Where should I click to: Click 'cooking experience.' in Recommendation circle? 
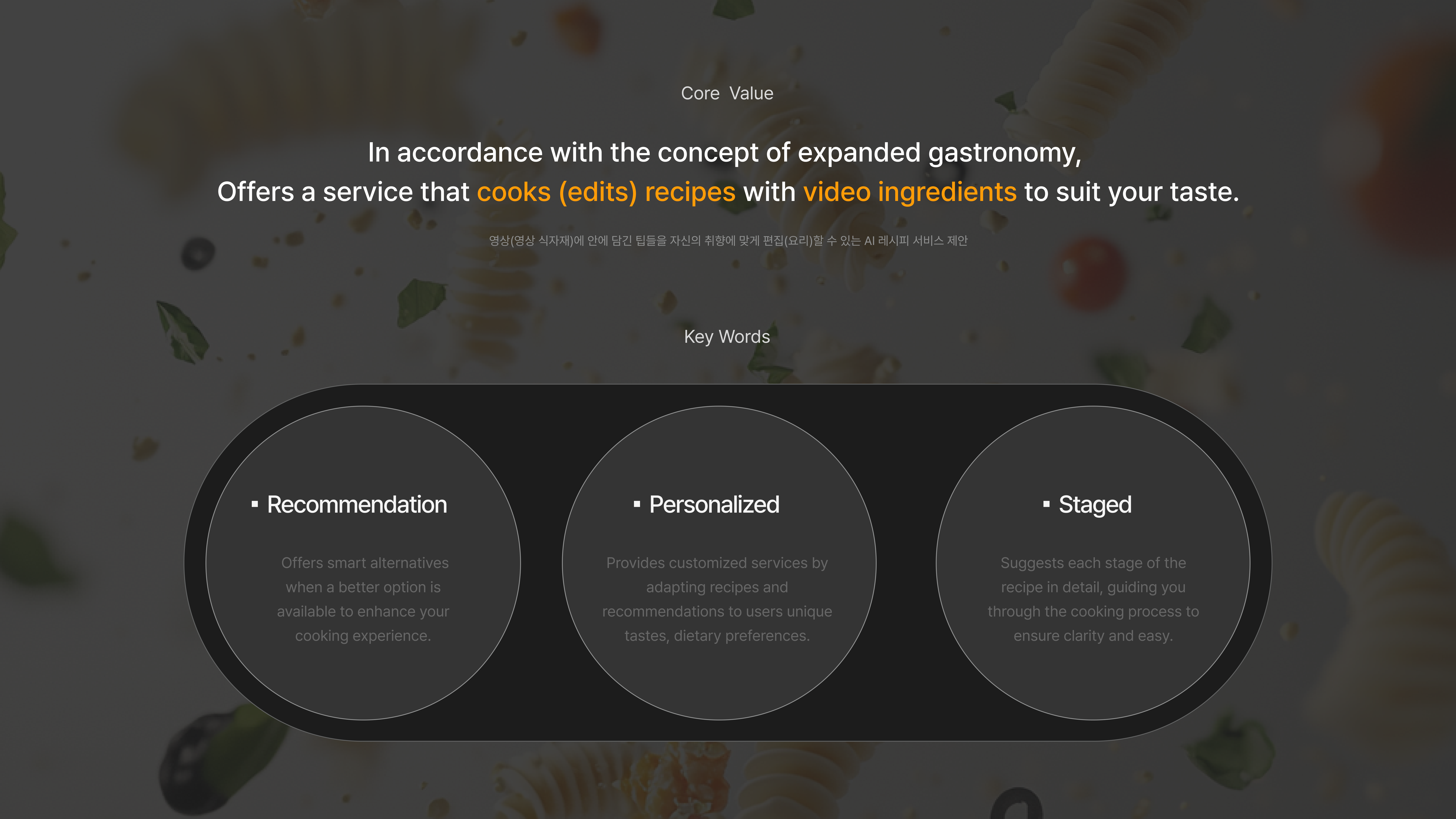click(363, 636)
